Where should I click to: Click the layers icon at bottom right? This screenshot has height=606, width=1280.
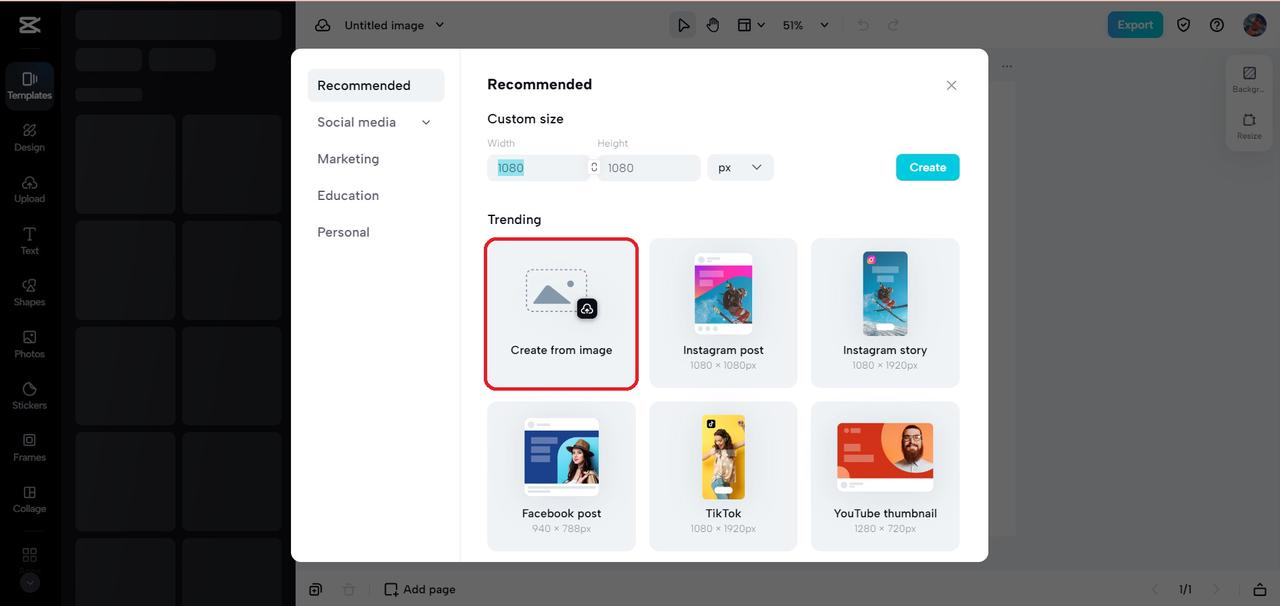pyautogui.click(x=1260, y=589)
